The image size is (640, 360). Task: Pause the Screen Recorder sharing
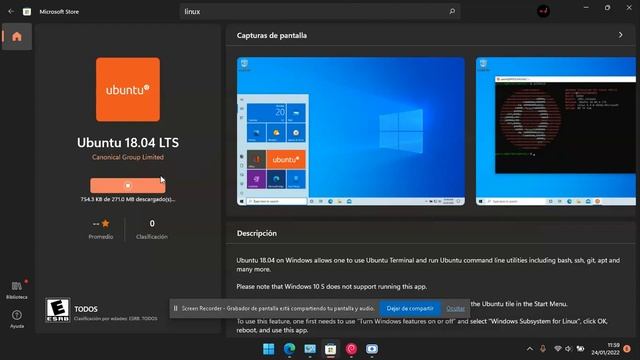[x=176, y=309]
